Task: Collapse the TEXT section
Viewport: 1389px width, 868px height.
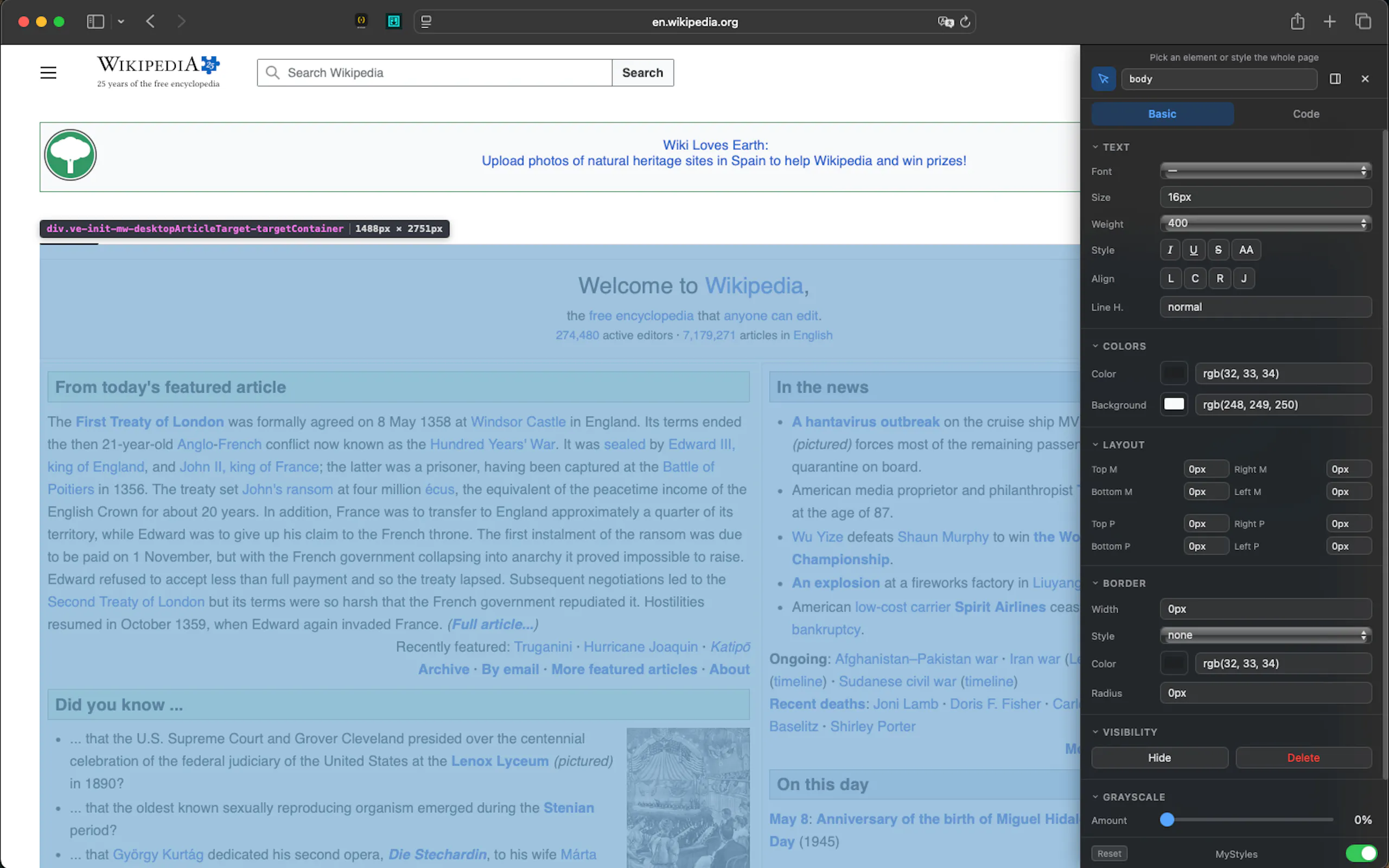Action: pyautogui.click(x=1111, y=147)
